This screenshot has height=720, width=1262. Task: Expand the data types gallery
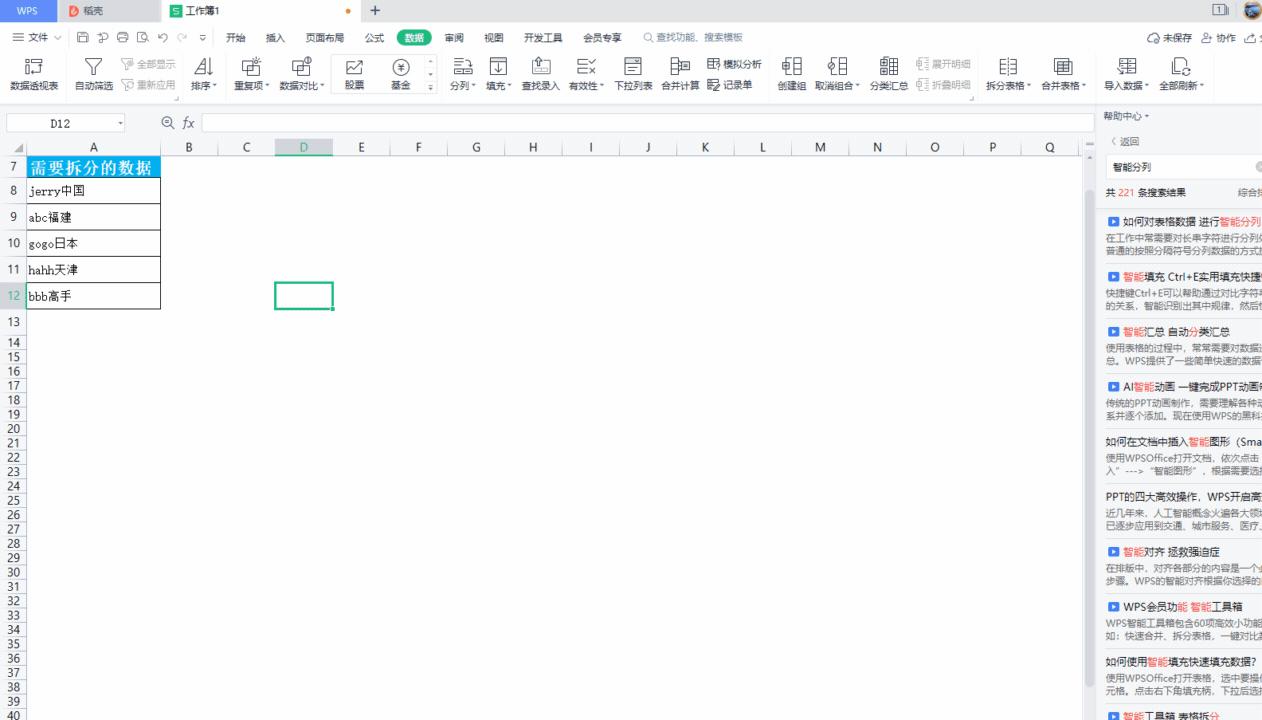click(432, 88)
